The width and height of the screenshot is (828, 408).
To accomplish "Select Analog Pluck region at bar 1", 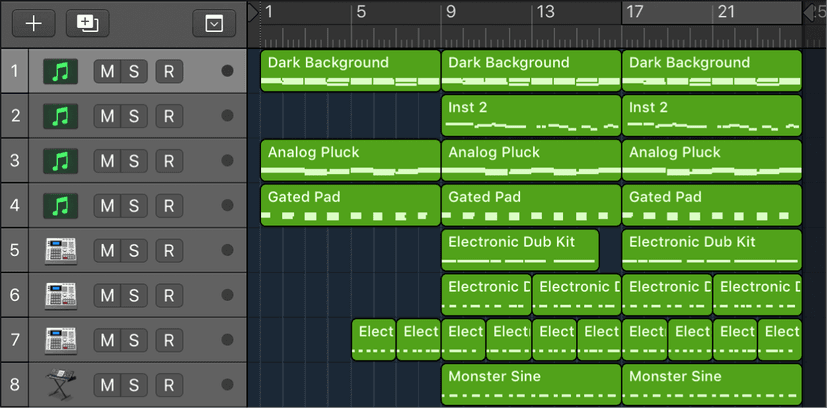I will 351,160.
